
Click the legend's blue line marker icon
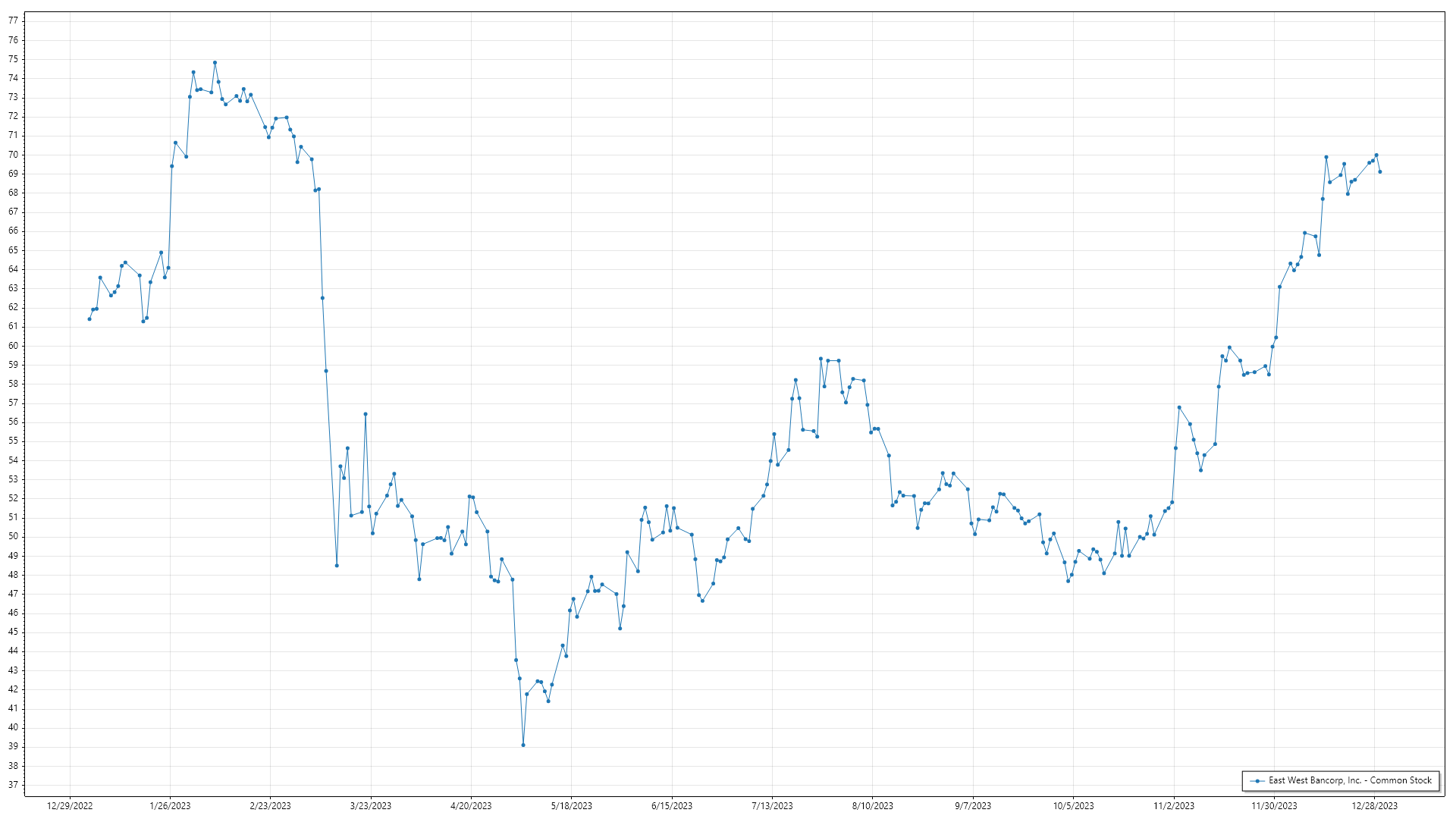[x=1257, y=780]
